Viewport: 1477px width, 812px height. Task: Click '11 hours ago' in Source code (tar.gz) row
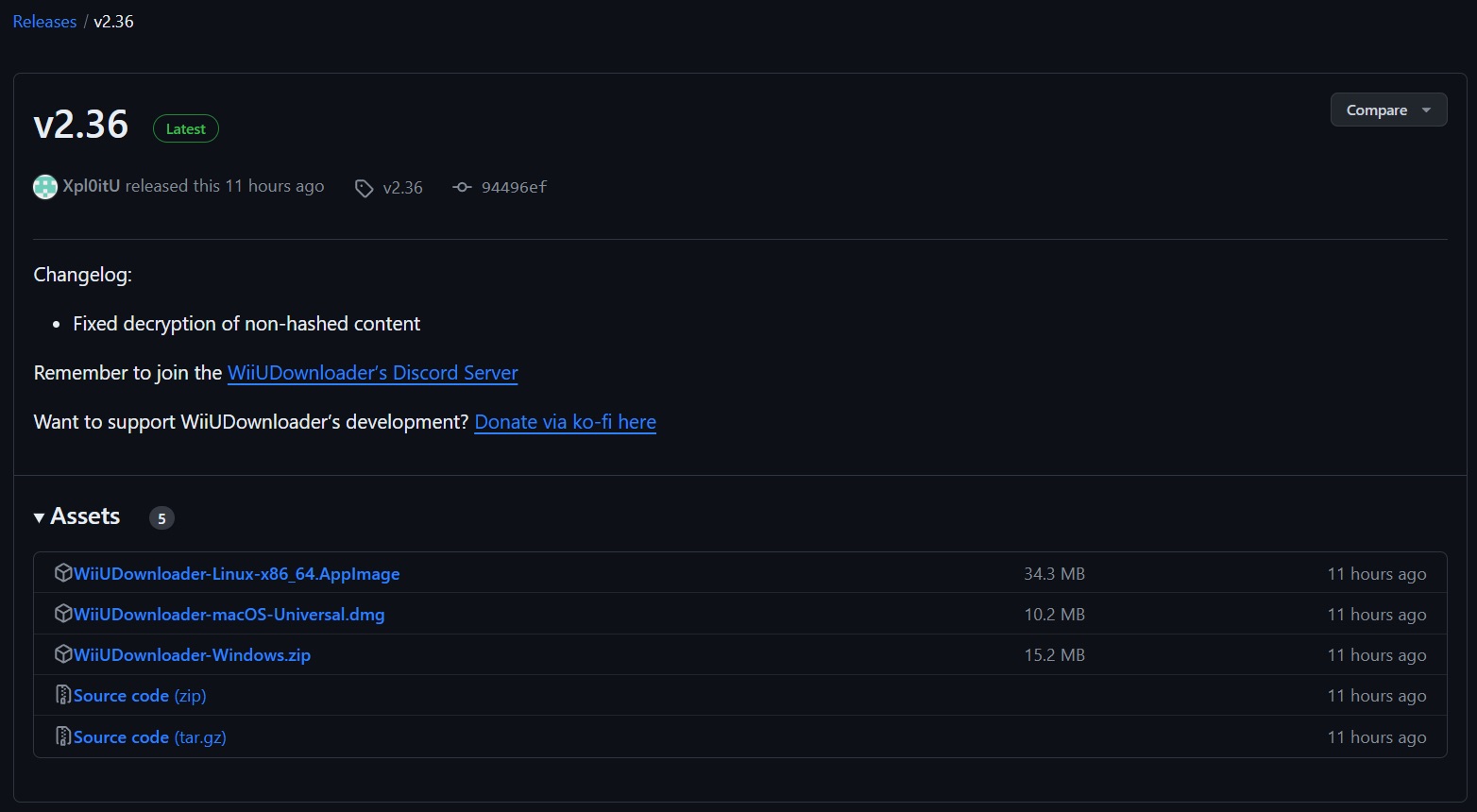click(x=1377, y=737)
